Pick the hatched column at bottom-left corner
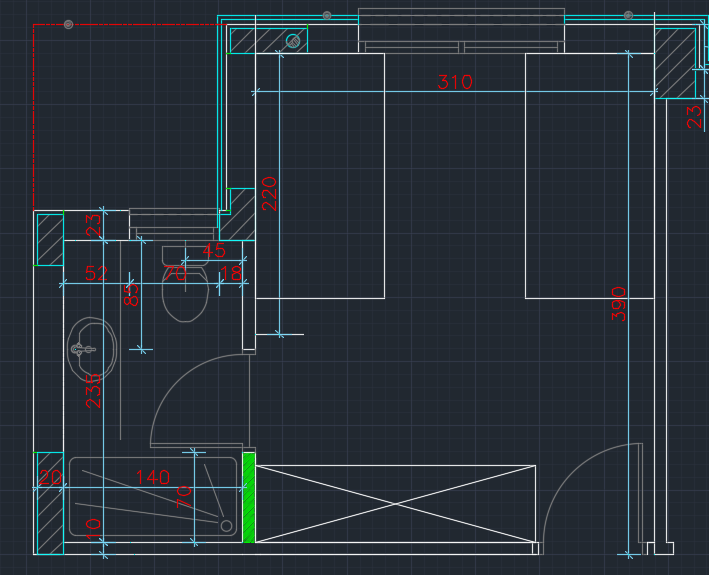709x575 pixels. 50,503
